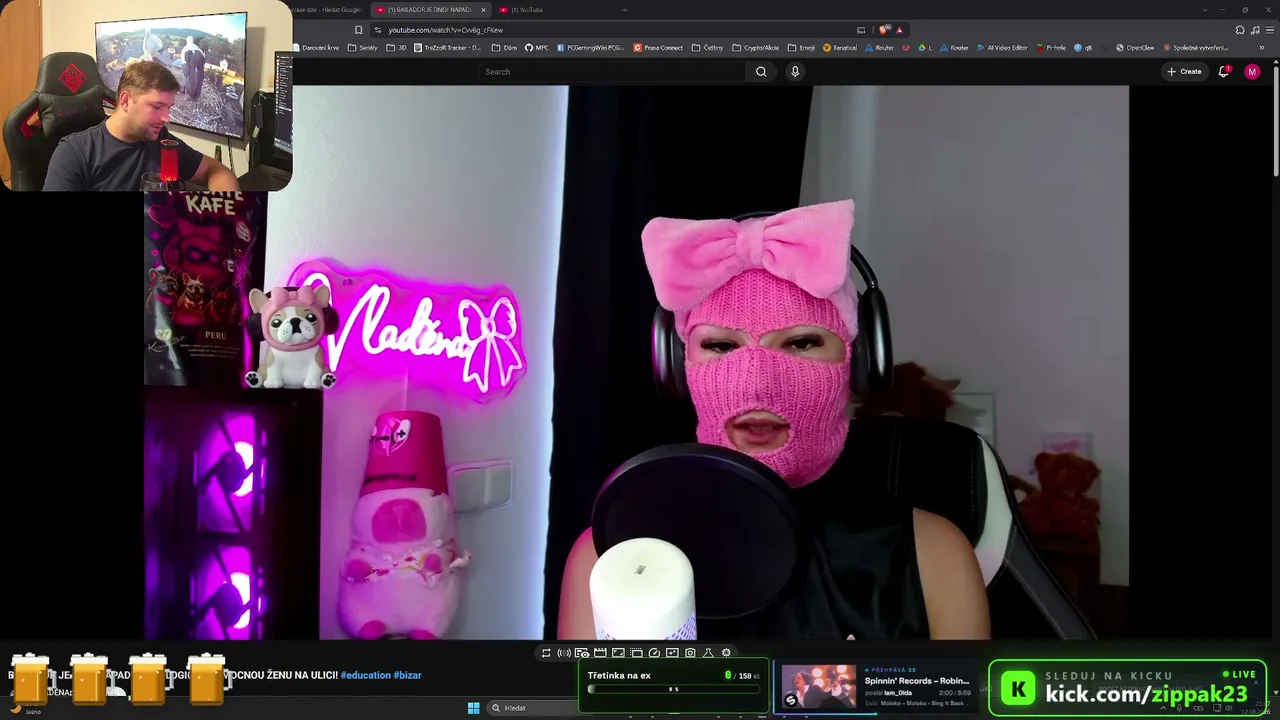Click the Třetinka na ex goal progress bar
The image size is (1280, 720).
(674, 689)
